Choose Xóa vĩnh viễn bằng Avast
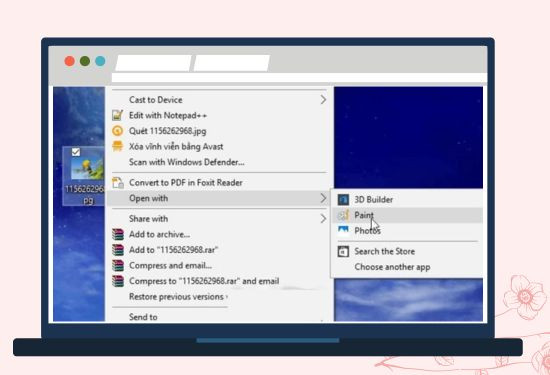Image resolution: width=550 pixels, height=375 pixels. click(x=219, y=146)
